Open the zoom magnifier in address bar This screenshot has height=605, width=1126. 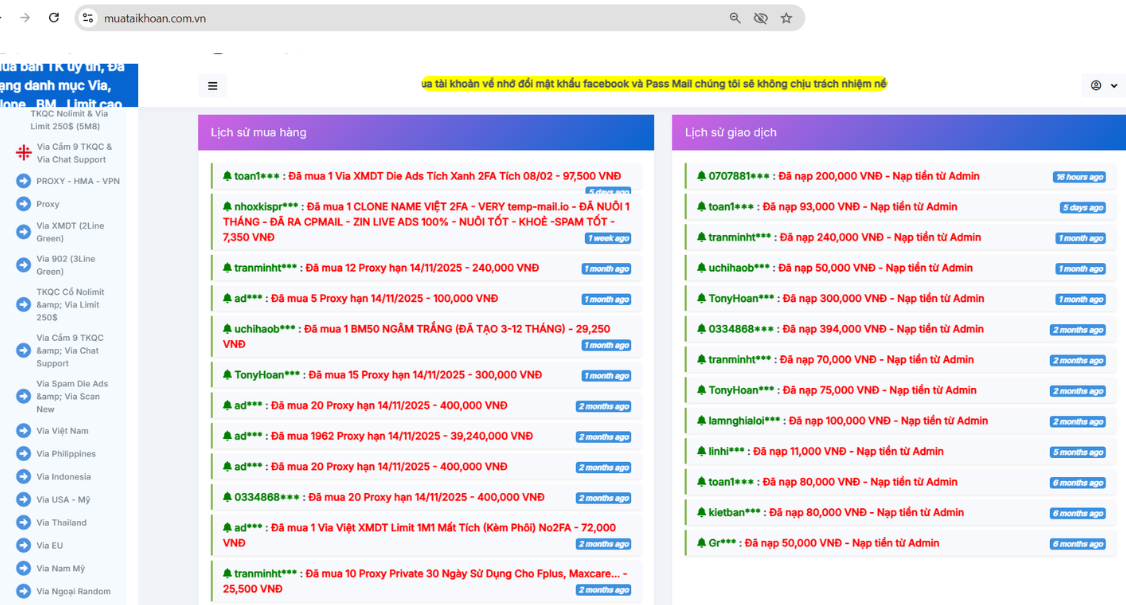tap(735, 18)
